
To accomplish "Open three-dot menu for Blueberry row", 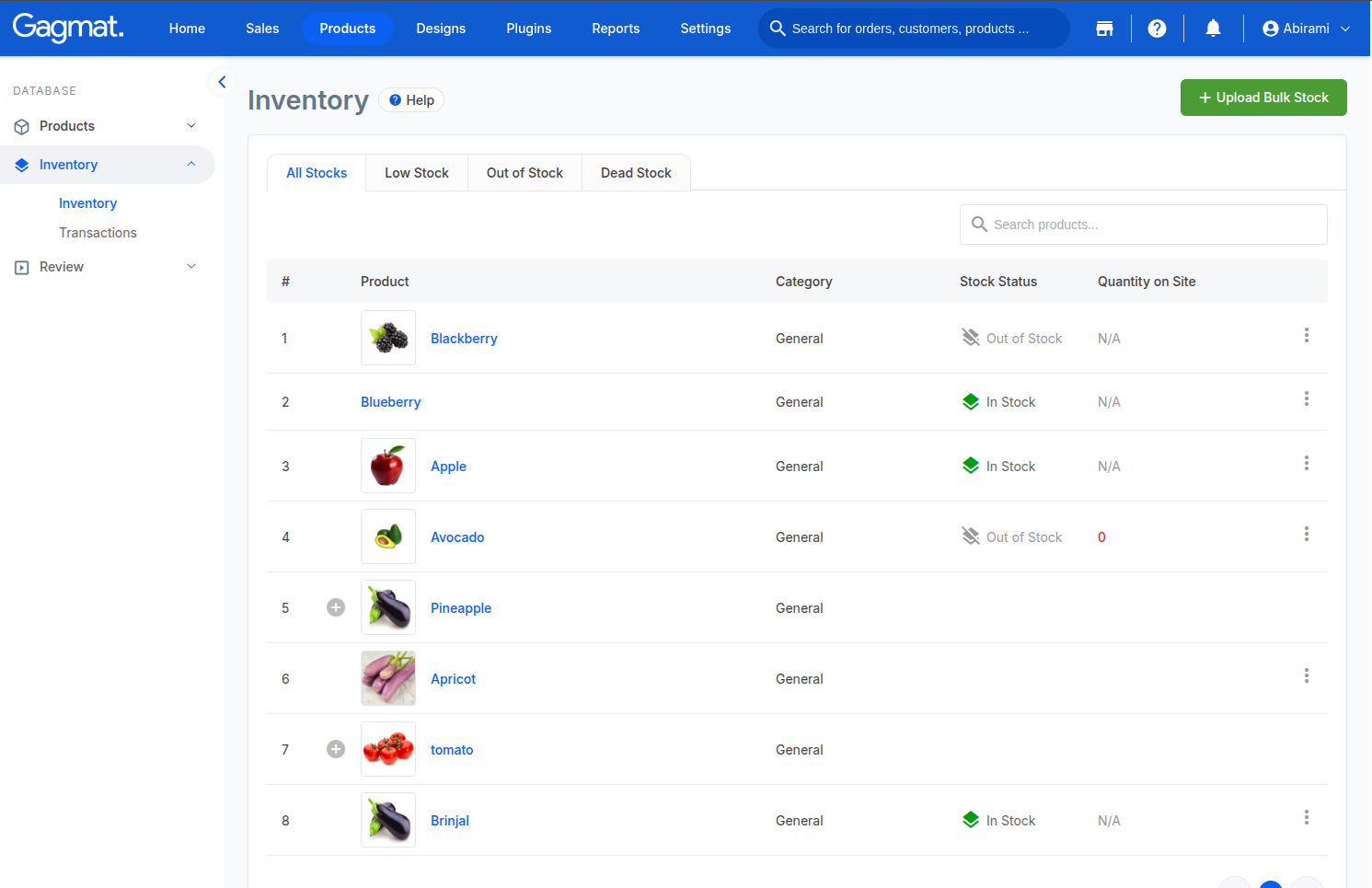I will tap(1306, 398).
